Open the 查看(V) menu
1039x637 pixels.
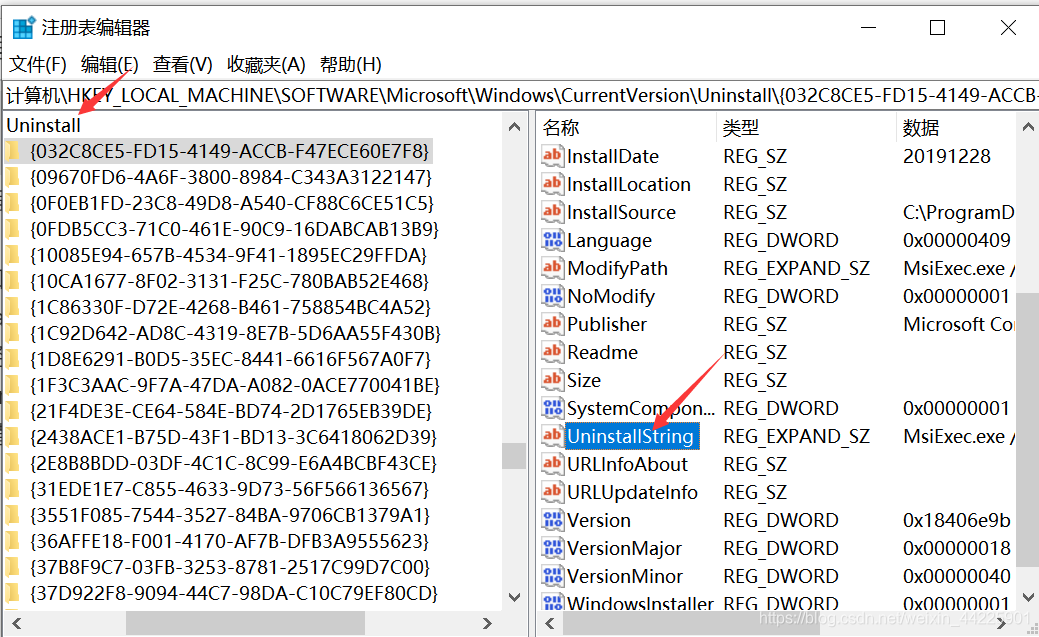182,64
